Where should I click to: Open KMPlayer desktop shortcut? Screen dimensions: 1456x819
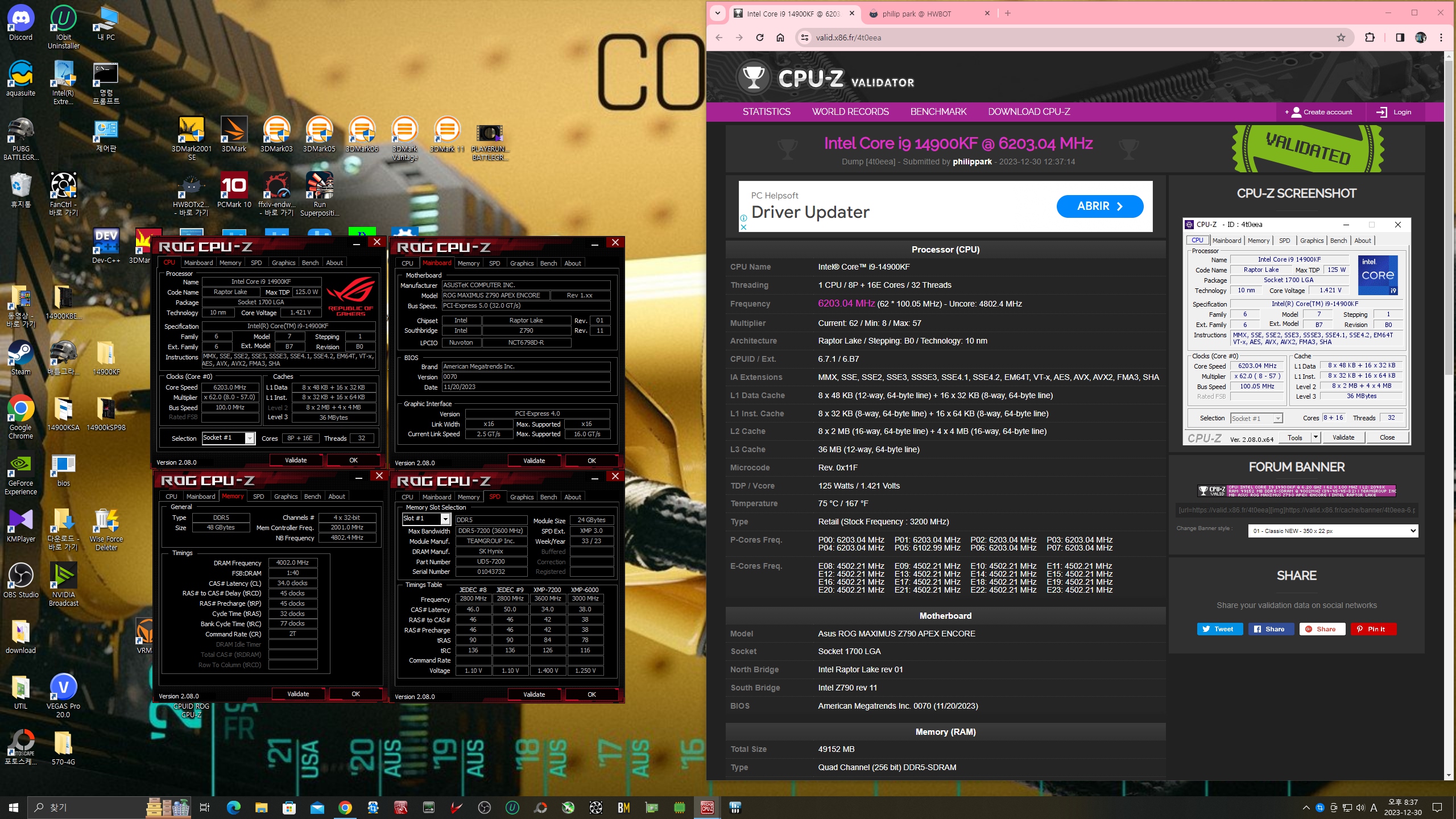click(x=21, y=524)
